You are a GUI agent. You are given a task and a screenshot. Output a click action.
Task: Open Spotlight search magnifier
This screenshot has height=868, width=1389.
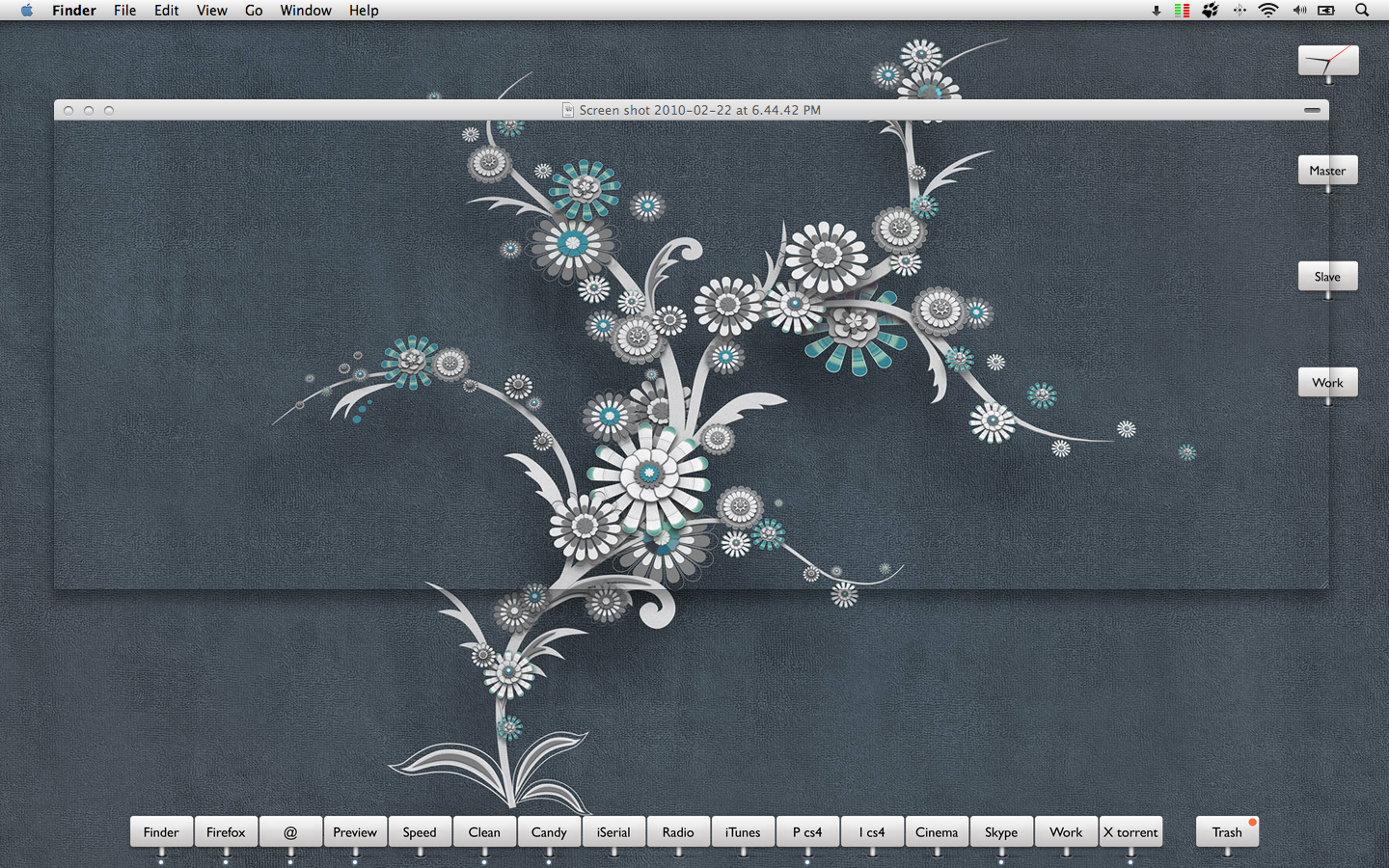pyautogui.click(x=1362, y=11)
